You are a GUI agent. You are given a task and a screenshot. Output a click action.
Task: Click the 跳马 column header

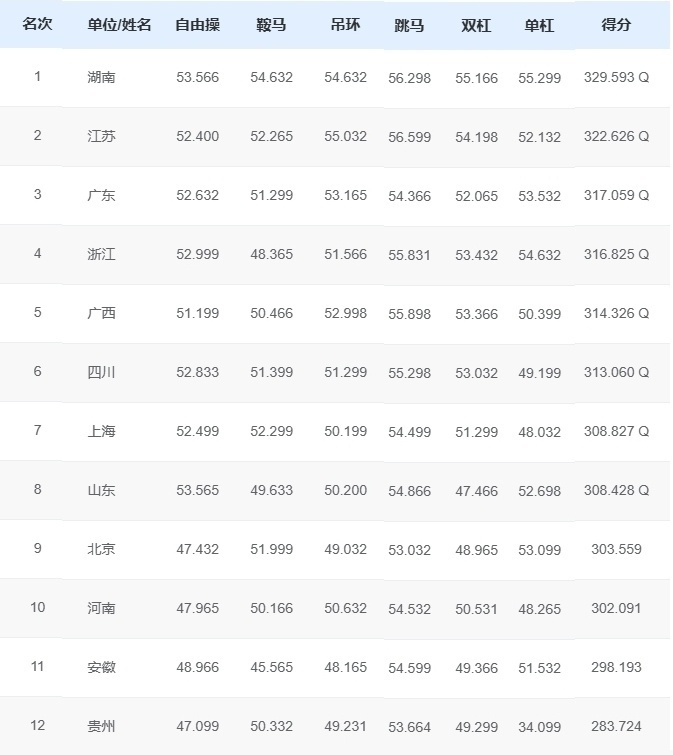point(409,24)
